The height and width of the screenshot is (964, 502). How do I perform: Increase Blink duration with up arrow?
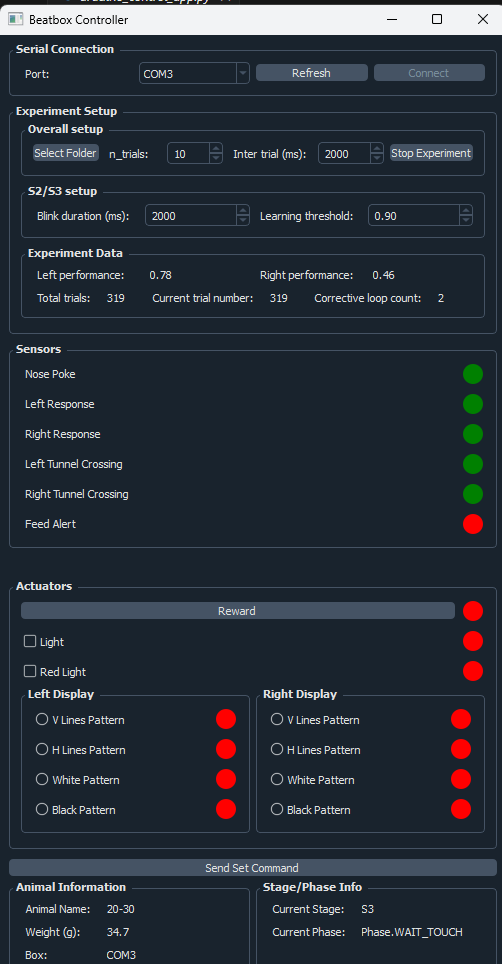(x=243, y=211)
